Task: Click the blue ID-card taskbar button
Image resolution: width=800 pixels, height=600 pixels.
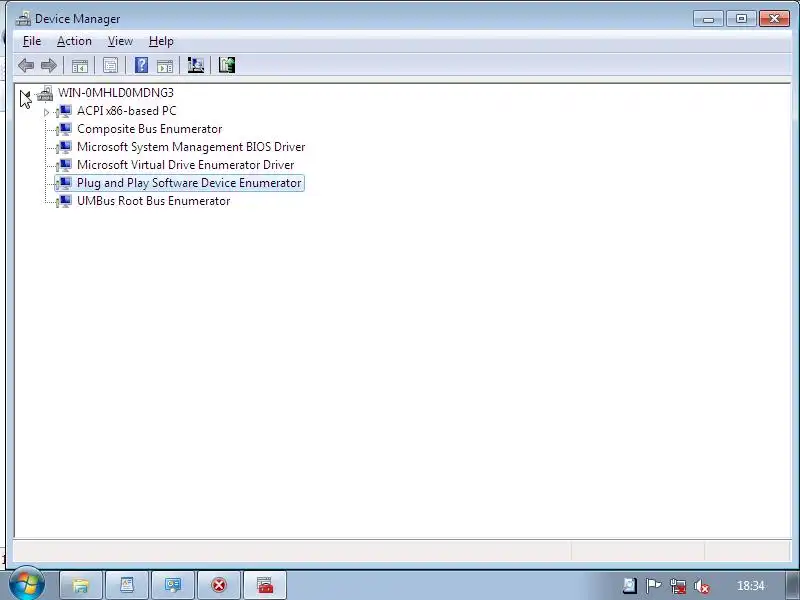Action: (x=172, y=585)
